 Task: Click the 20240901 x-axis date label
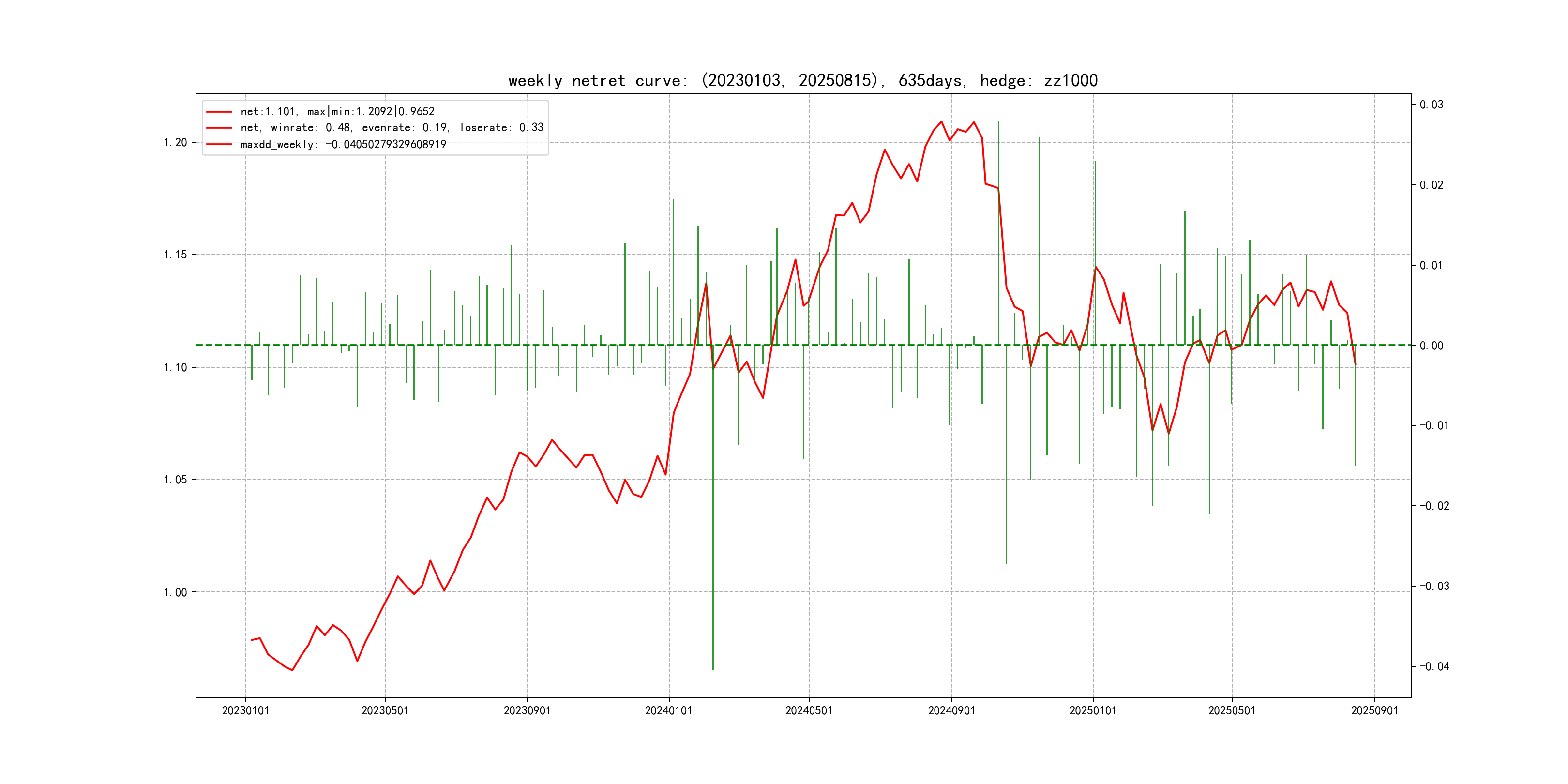(x=951, y=710)
